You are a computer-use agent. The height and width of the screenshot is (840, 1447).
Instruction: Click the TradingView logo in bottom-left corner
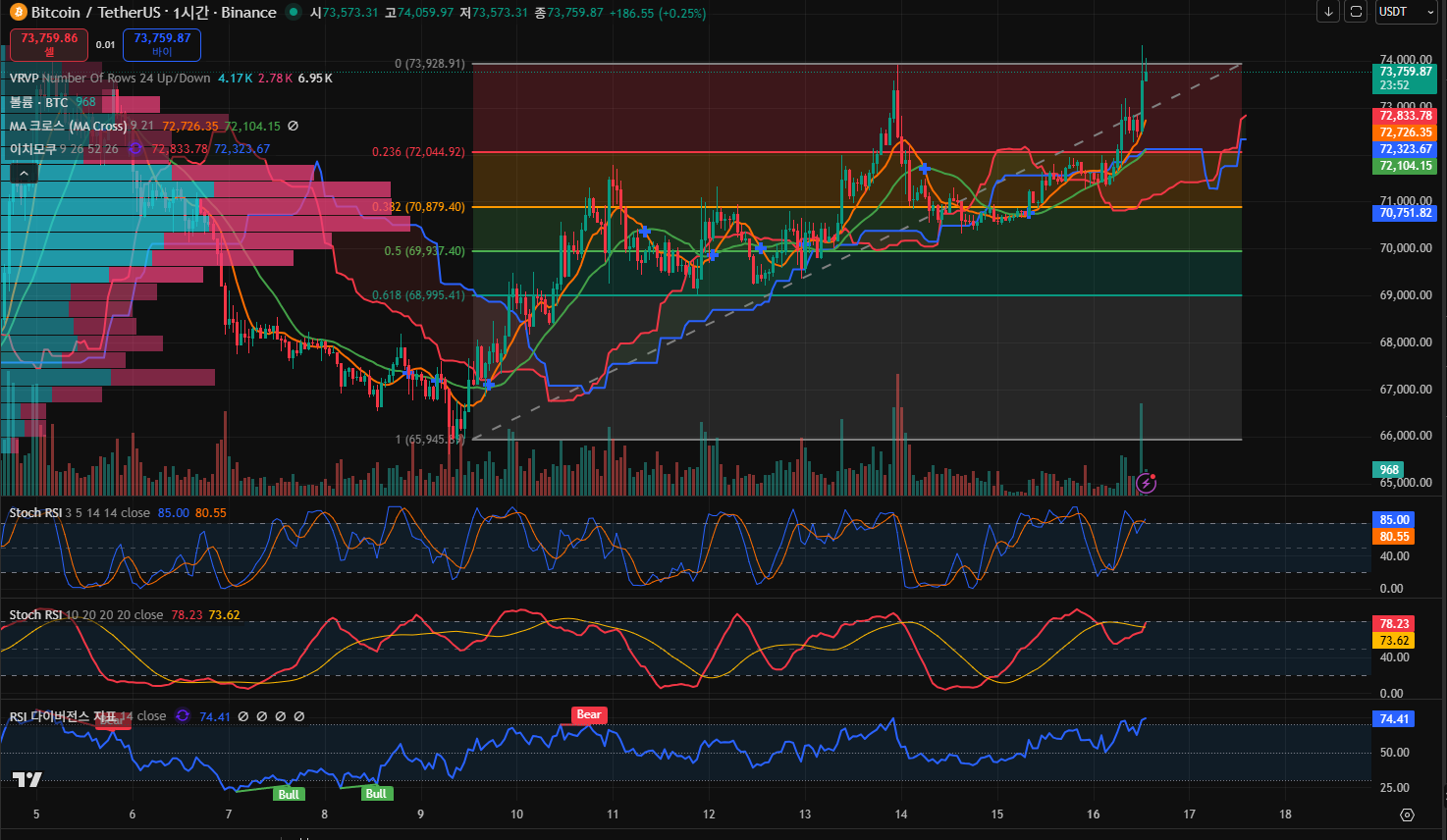[27, 779]
